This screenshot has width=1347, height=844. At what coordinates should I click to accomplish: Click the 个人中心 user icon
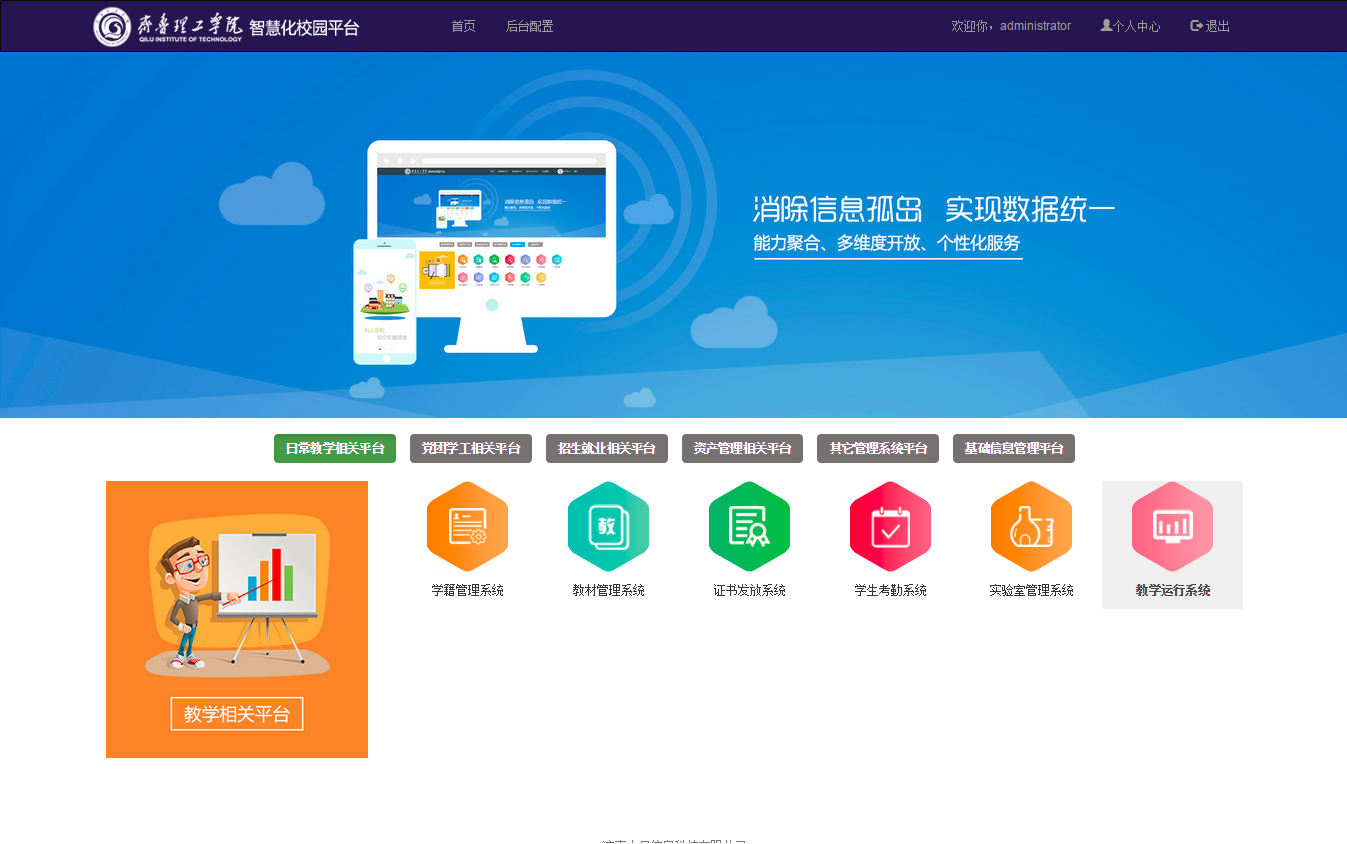tap(1106, 25)
